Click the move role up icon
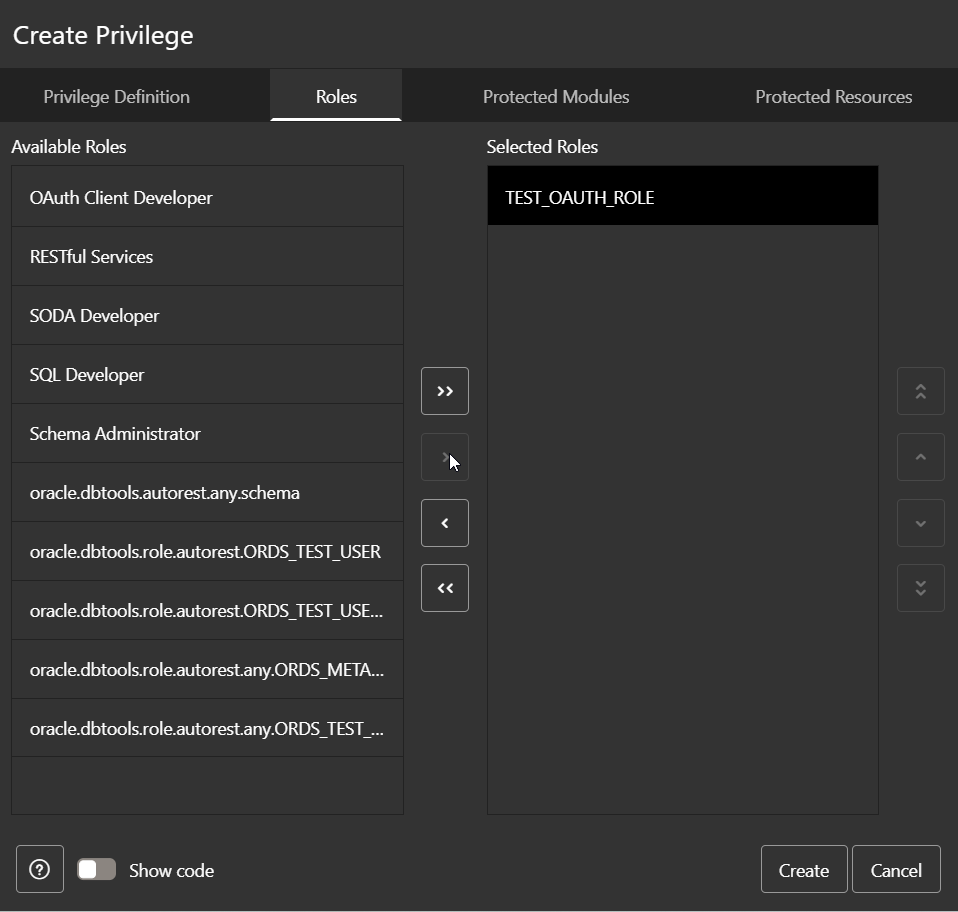This screenshot has width=958, height=912. click(920, 456)
